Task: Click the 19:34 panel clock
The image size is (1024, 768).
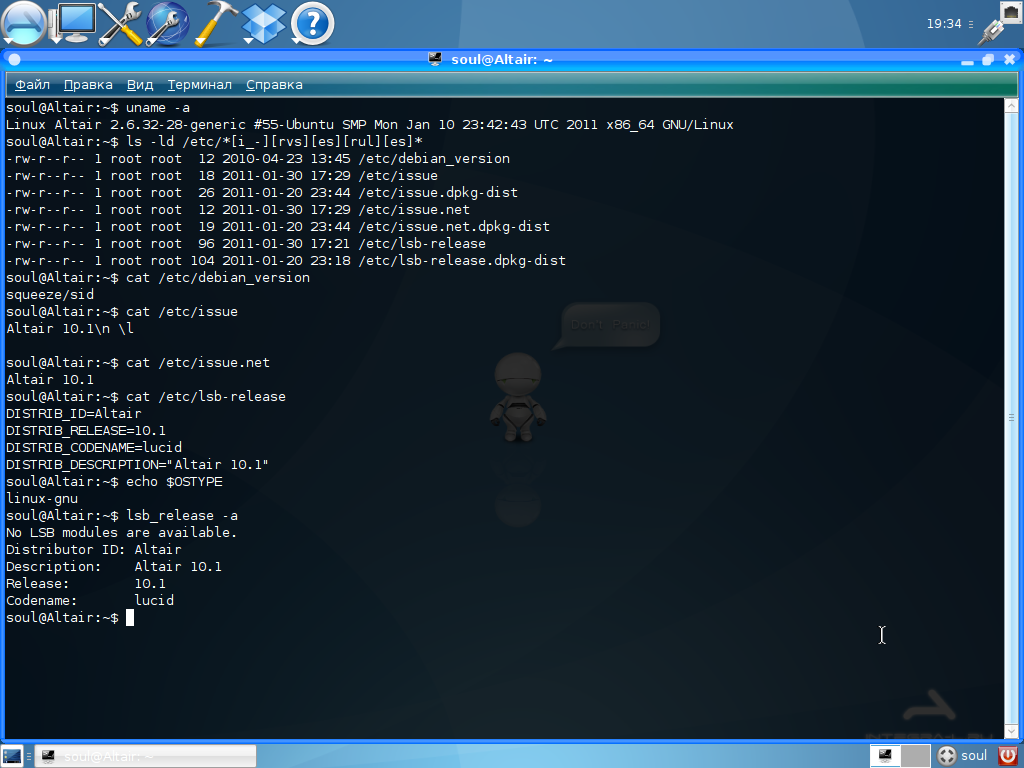Action: click(944, 24)
